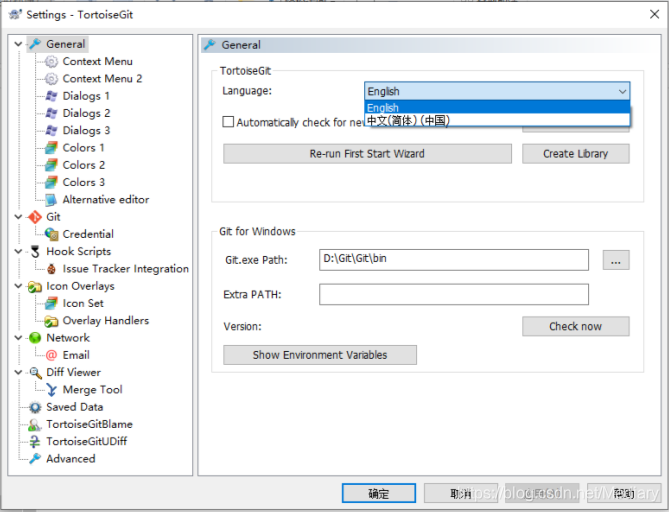The width and height of the screenshot is (669, 512).
Task: Click the Dialogs 2 windows icon
Action: coord(51,113)
